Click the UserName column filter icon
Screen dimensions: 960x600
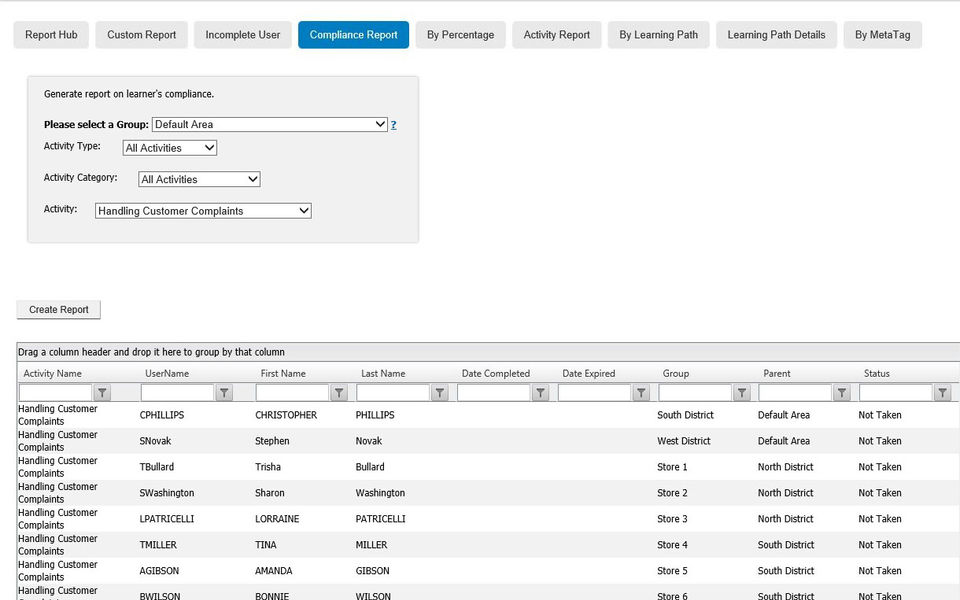point(224,392)
